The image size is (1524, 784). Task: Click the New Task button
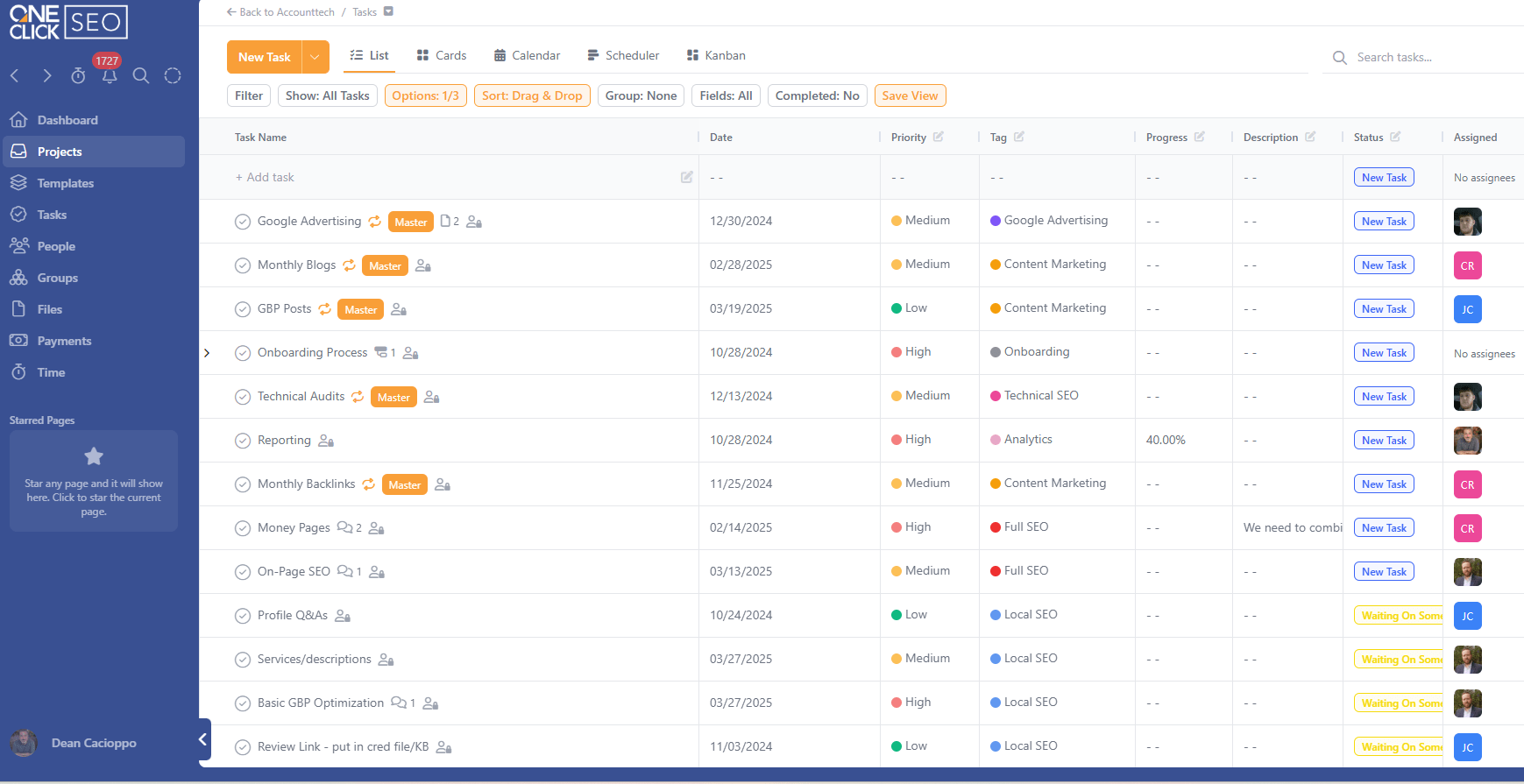(x=265, y=57)
